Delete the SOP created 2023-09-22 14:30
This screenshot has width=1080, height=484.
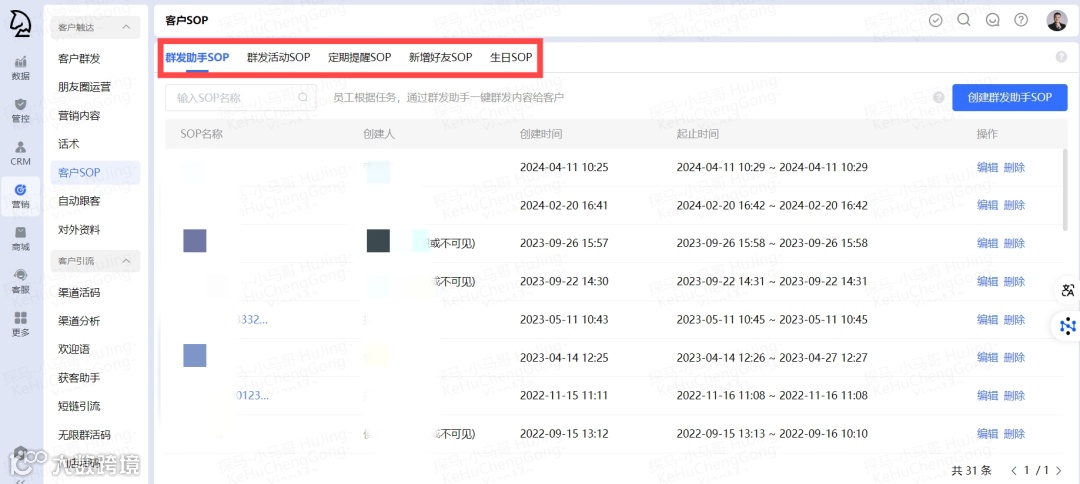(x=1014, y=282)
